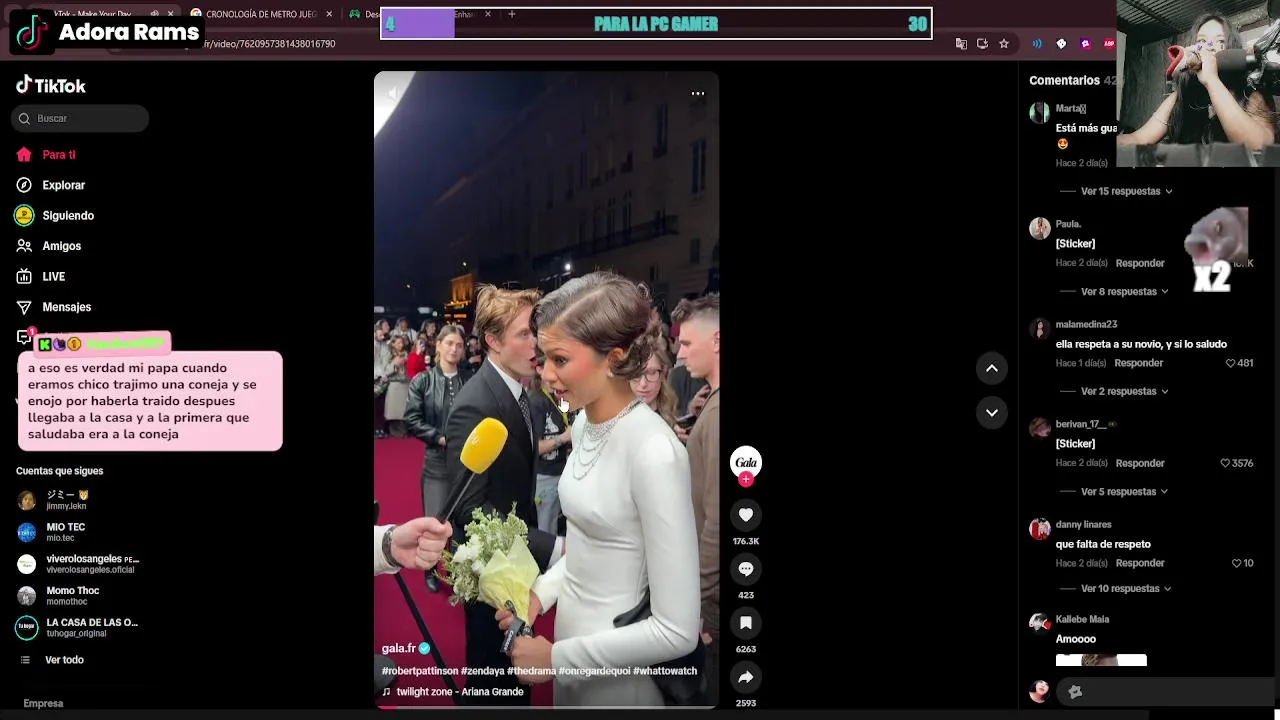Open the Empresa footer link
1280x720 pixels.
tap(43, 703)
